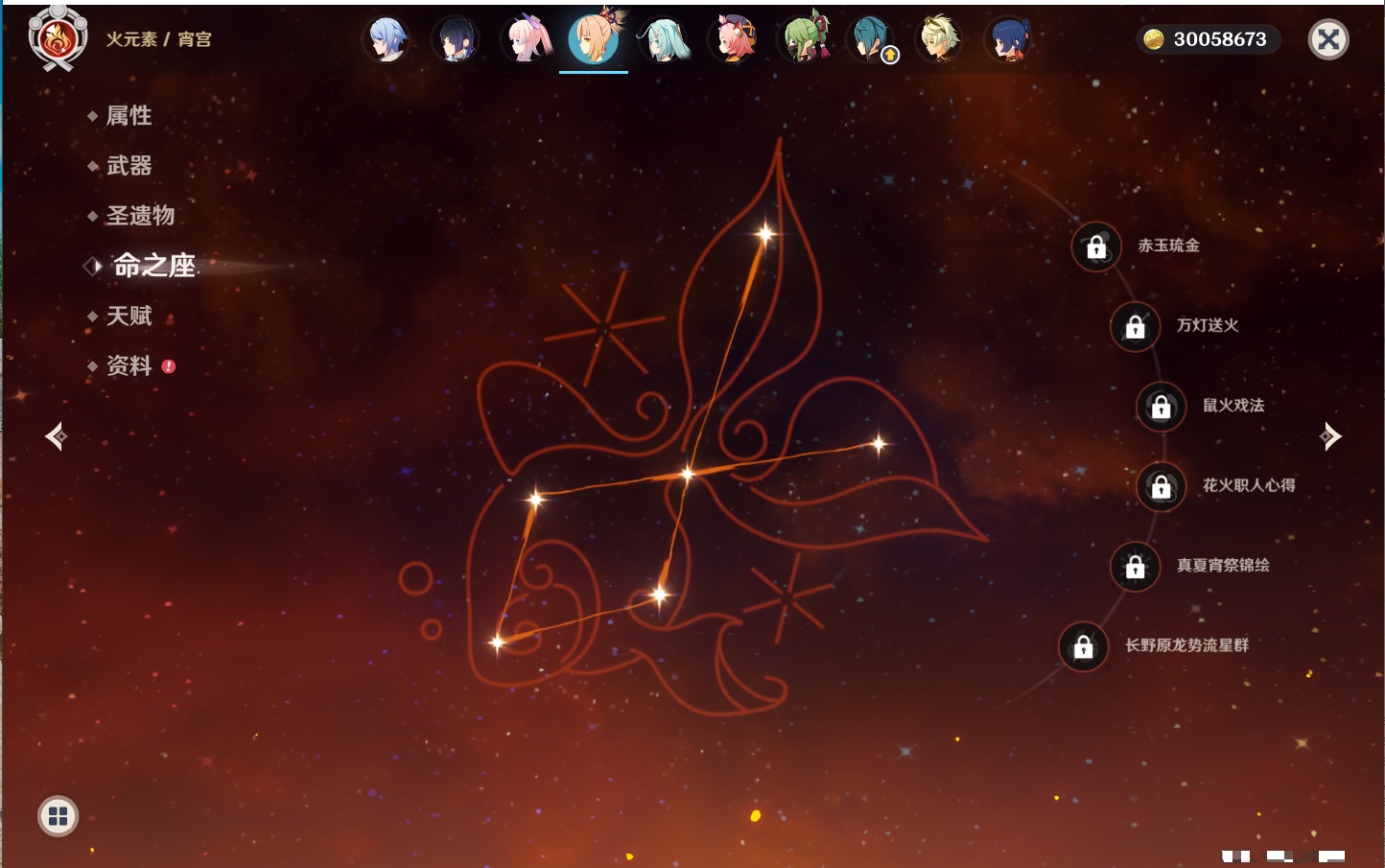The image size is (1385, 868).
Task: Open the 真夏宵祭锦绘 constellation label
Action: click(1223, 565)
